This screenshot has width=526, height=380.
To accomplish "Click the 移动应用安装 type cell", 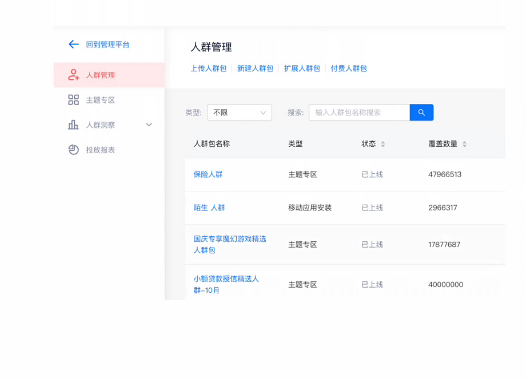I will pos(310,208).
